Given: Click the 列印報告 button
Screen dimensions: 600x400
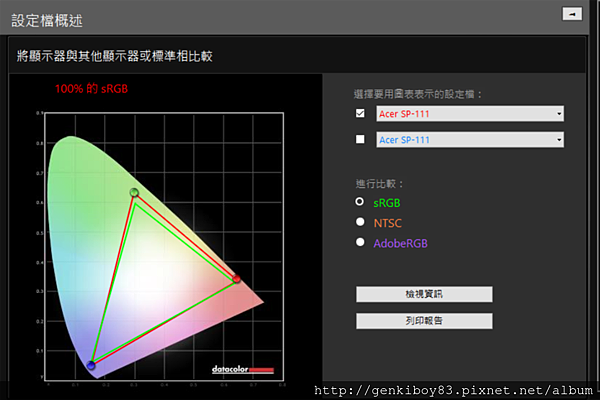Looking at the screenshot, I should (x=424, y=321).
